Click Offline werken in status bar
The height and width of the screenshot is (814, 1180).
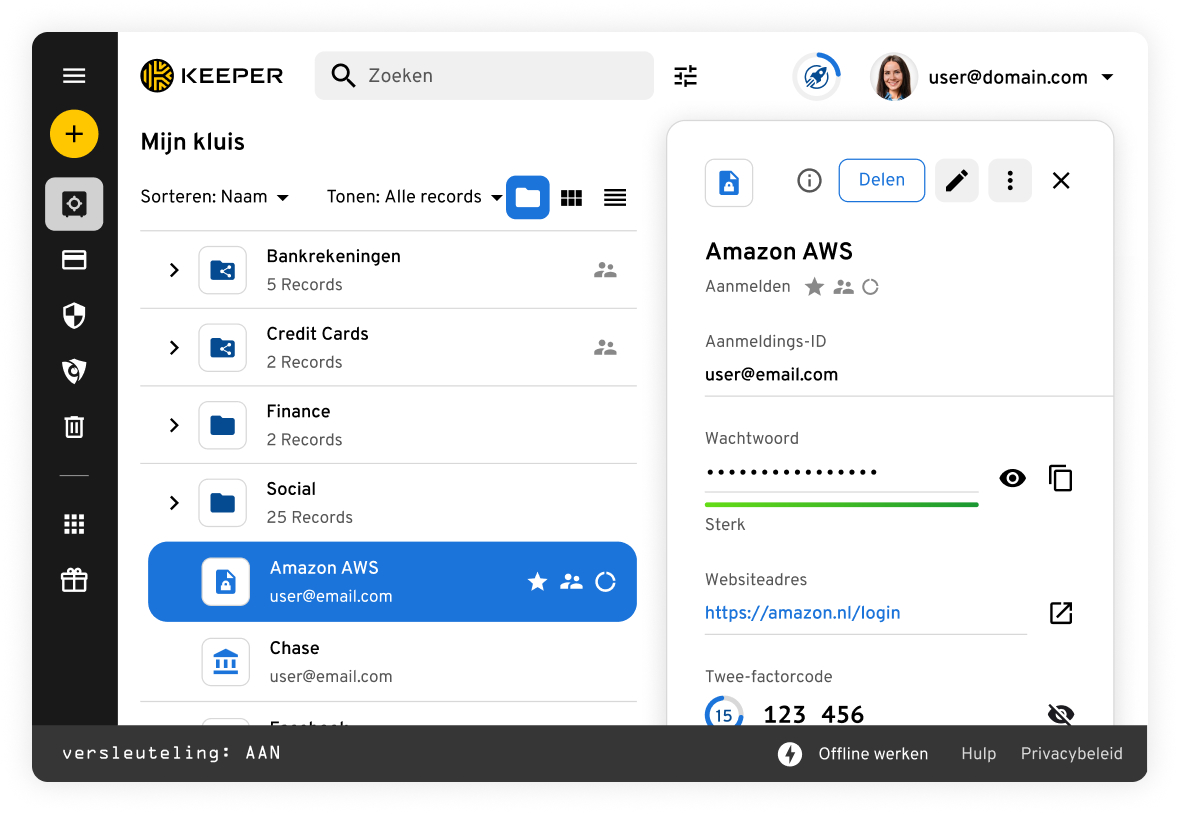pos(873,754)
